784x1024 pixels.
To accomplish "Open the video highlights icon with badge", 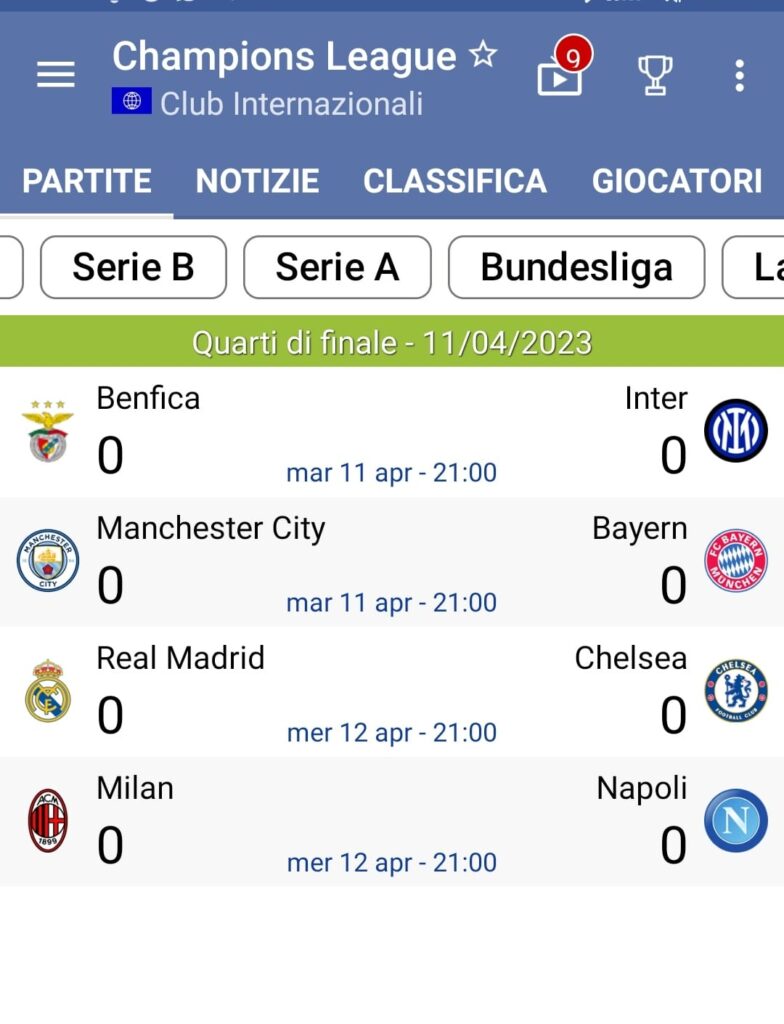I will (561, 74).
